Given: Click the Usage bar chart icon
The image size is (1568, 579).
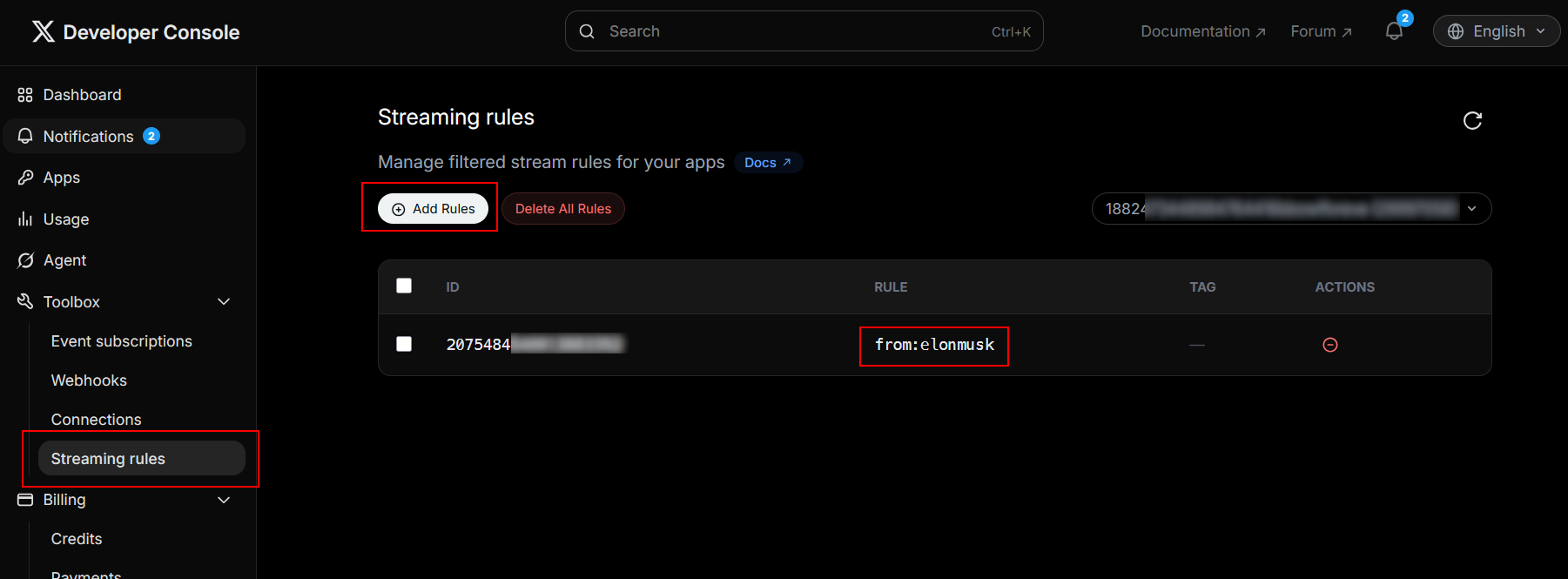Looking at the screenshot, I should (x=25, y=219).
